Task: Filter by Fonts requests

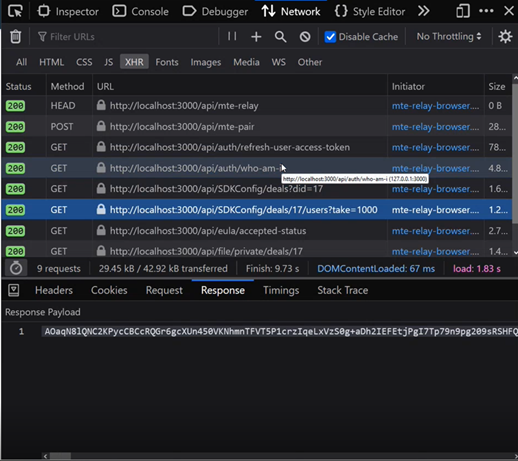Action: [x=167, y=62]
